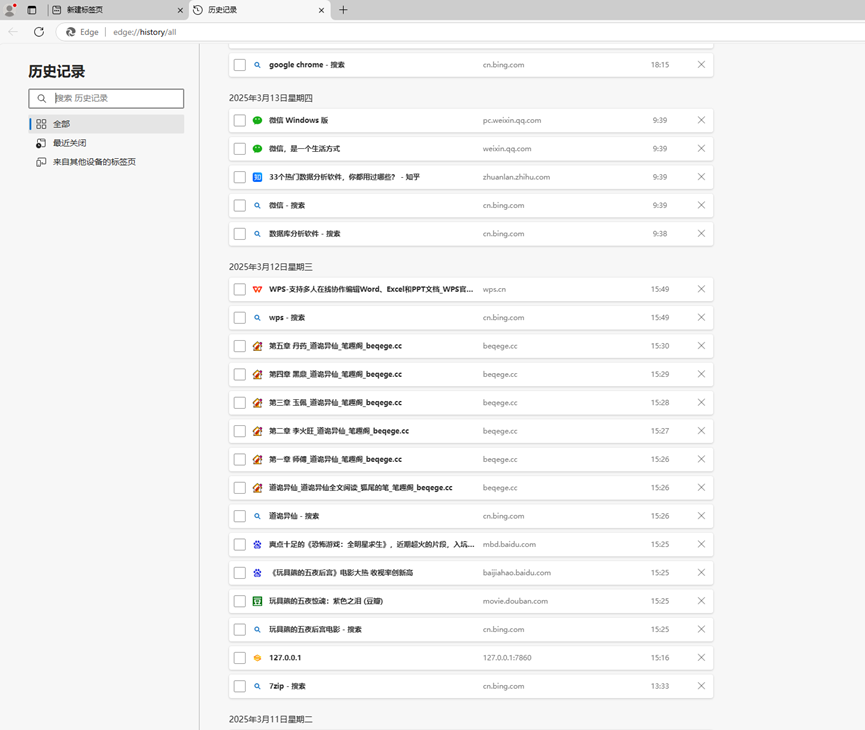Click the Baidu paw icon on mbd.baidu.com row
The image size is (865, 730).
257,544
